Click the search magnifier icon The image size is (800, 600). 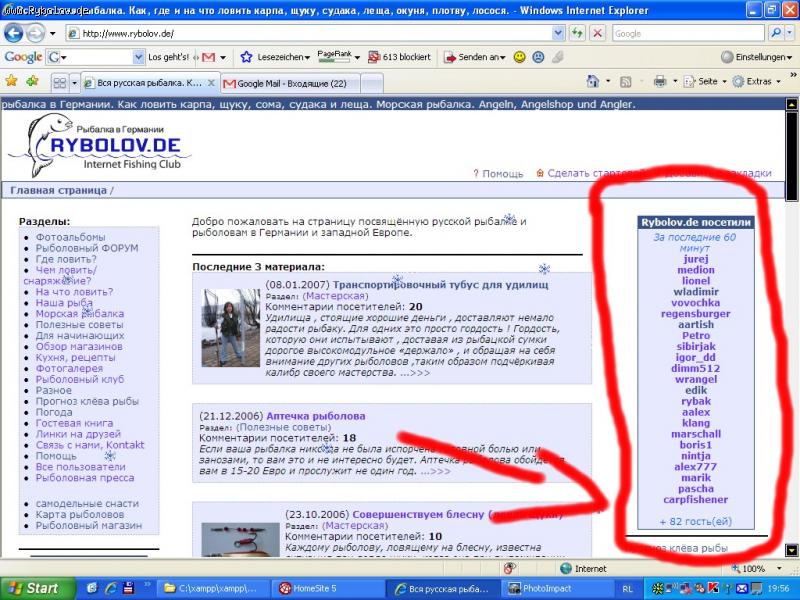coord(775,33)
